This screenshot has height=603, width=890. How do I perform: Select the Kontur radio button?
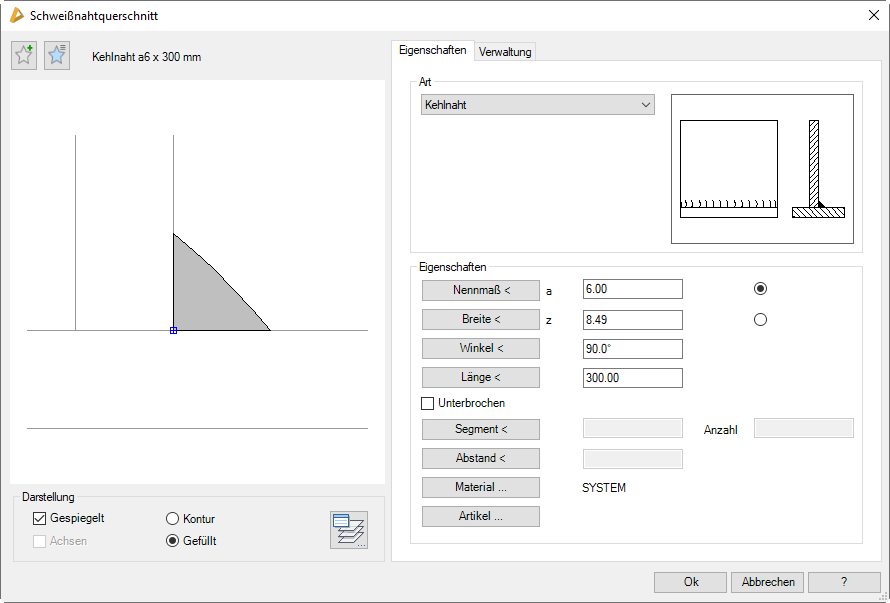(x=172, y=519)
